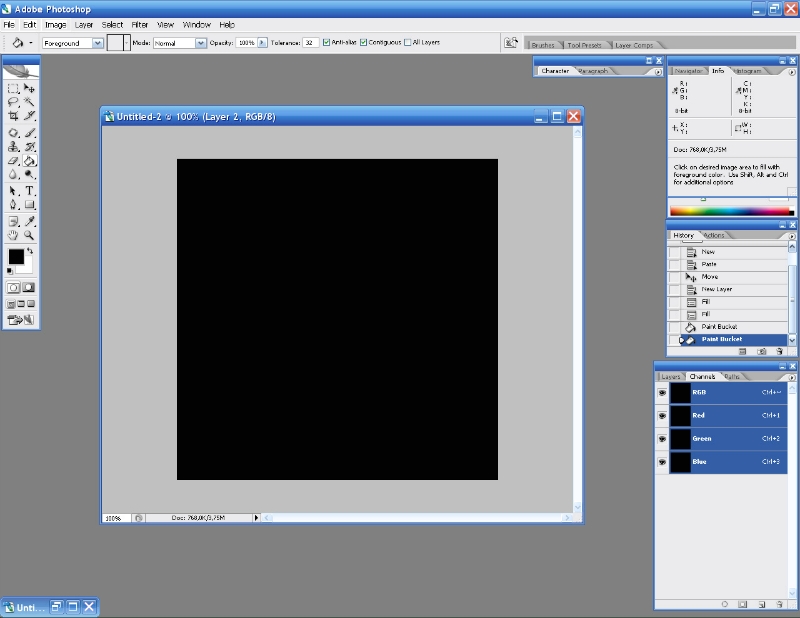Pick the Crop tool in toolbox
Viewport: 800px width, 618px height.
tap(14, 116)
